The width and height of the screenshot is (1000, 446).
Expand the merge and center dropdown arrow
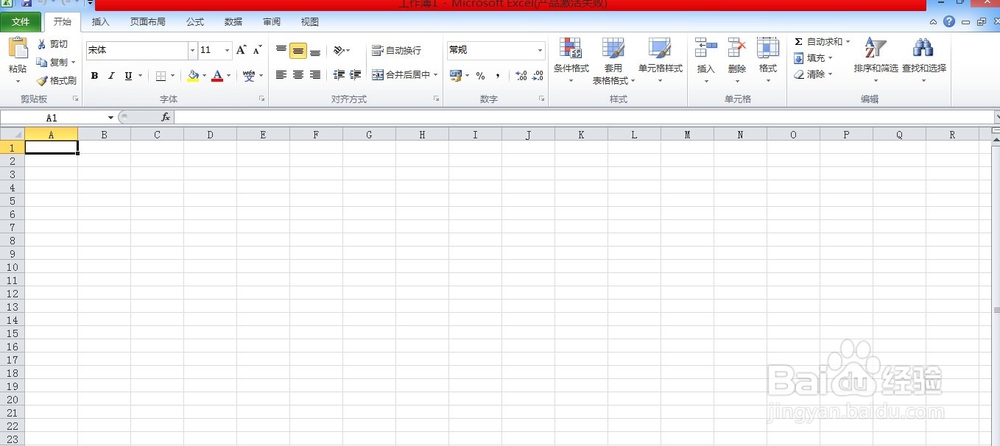click(436, 75)
